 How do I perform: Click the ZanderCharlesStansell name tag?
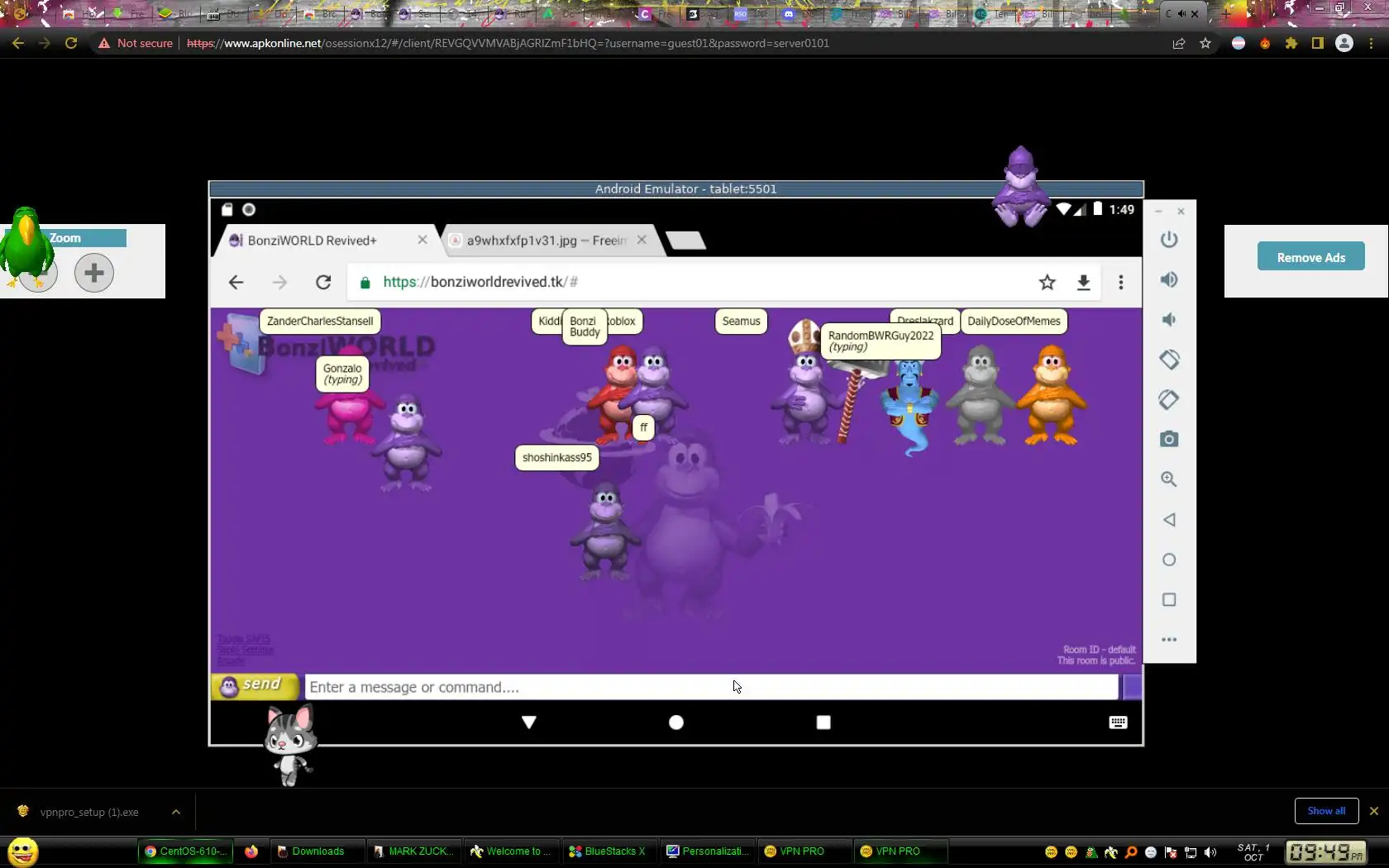tap(320, 322)
